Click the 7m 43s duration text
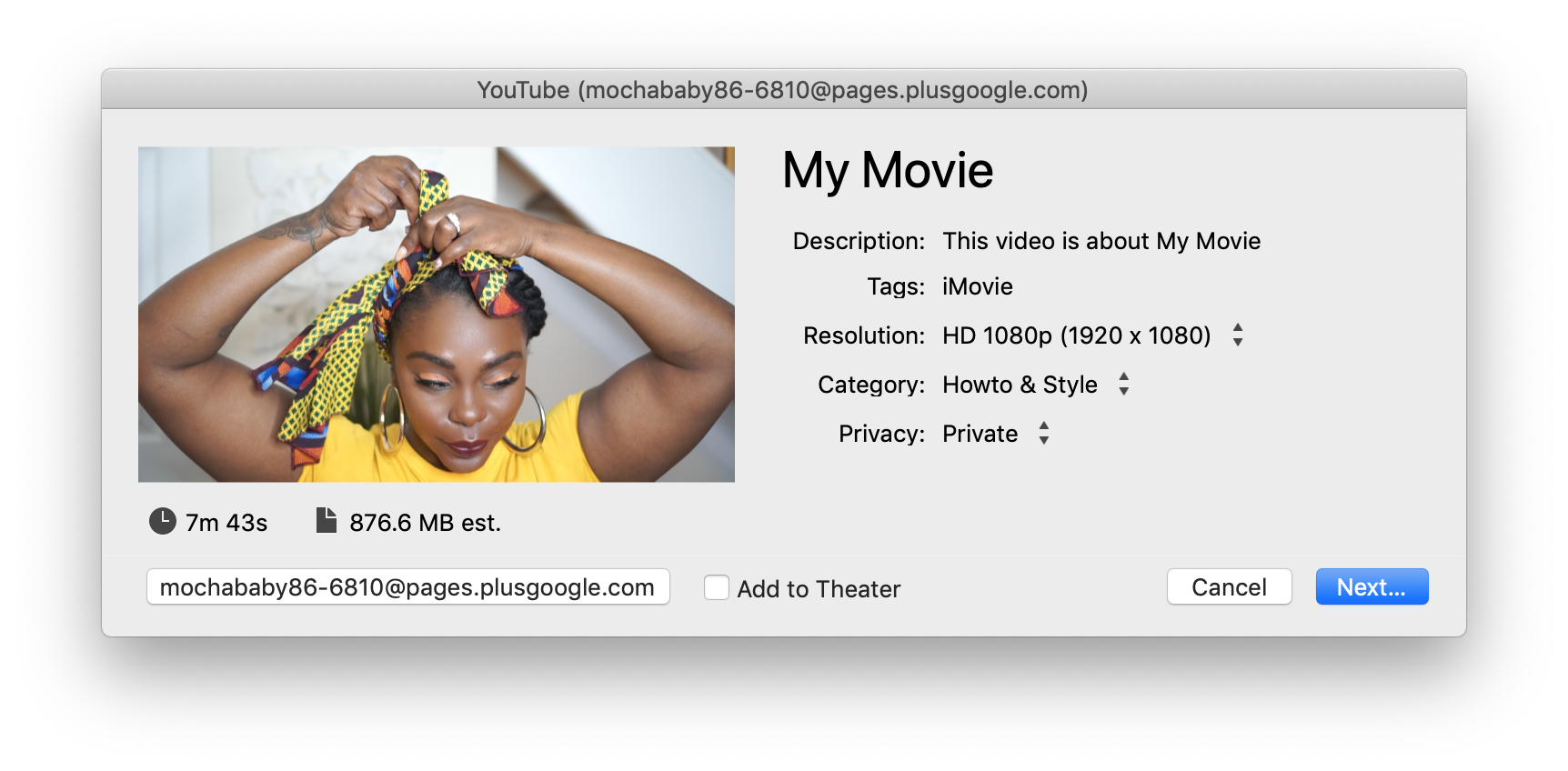 (x=226, y=523)
